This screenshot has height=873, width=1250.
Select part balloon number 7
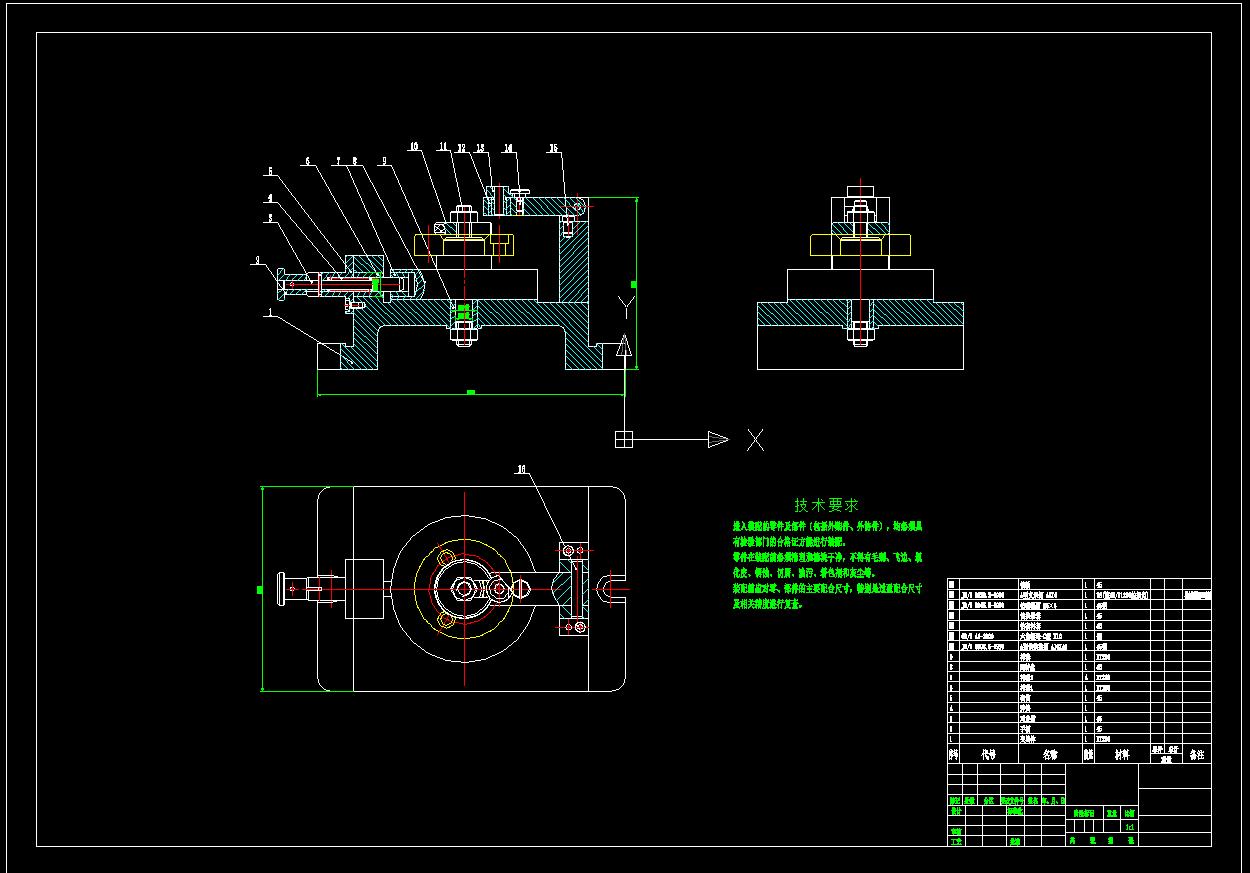pos(340,160)
